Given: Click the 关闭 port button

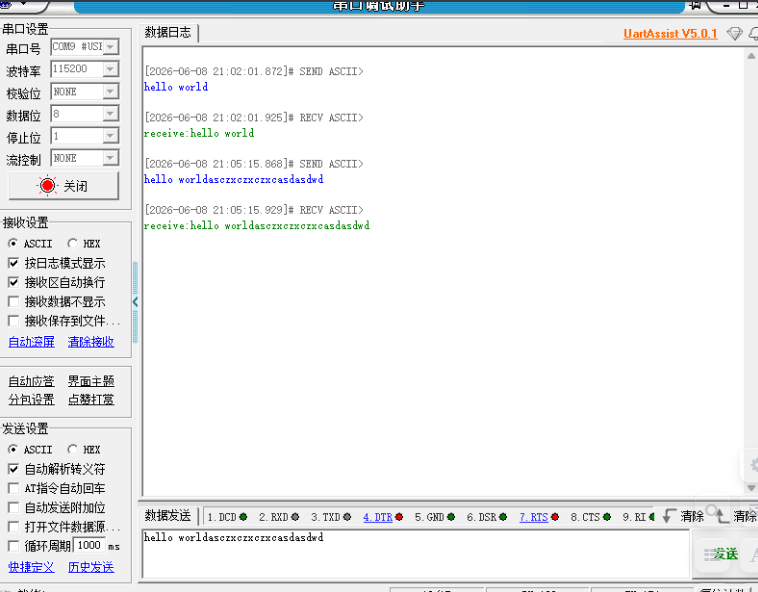Looking at the screenshot, I should [63, 186].
